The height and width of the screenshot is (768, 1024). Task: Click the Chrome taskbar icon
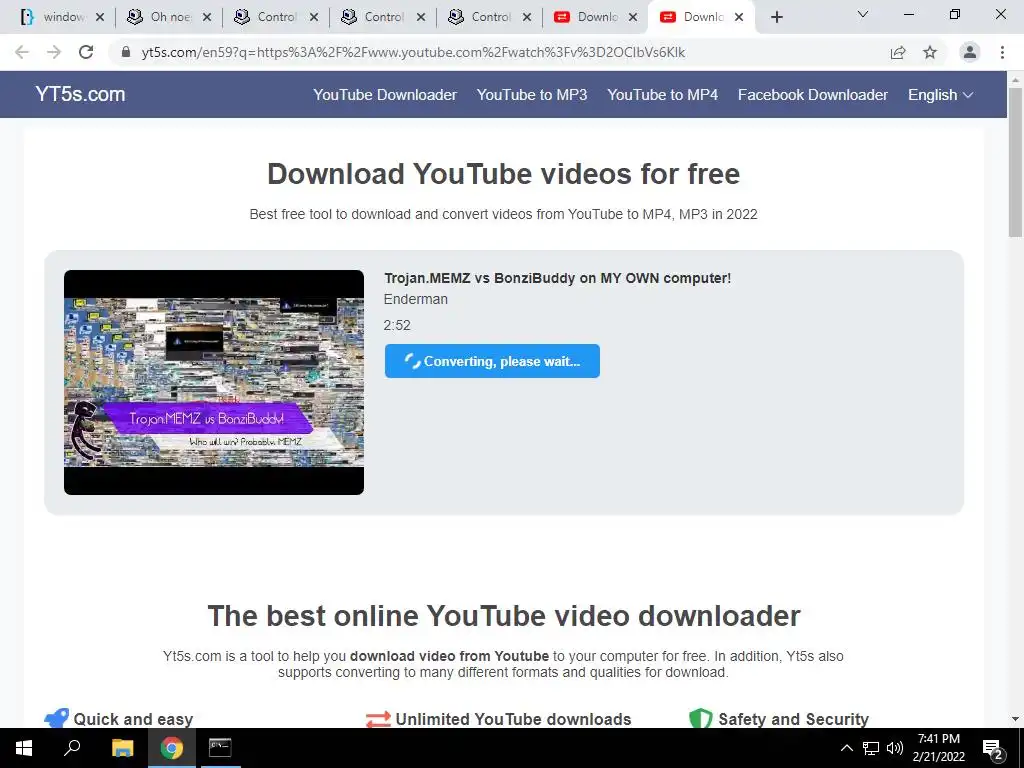[171, 748]
